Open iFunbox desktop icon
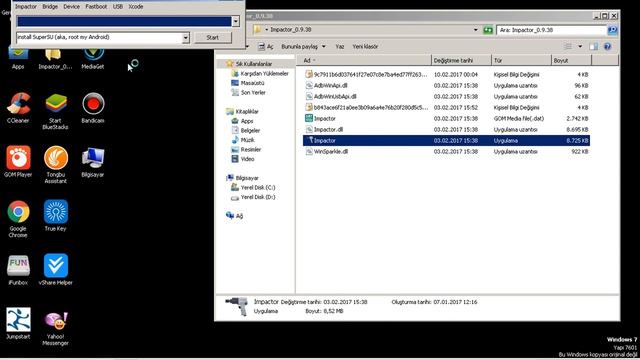Image resolution: width=640 pixels, height=360 pixels. pos(18,270)
